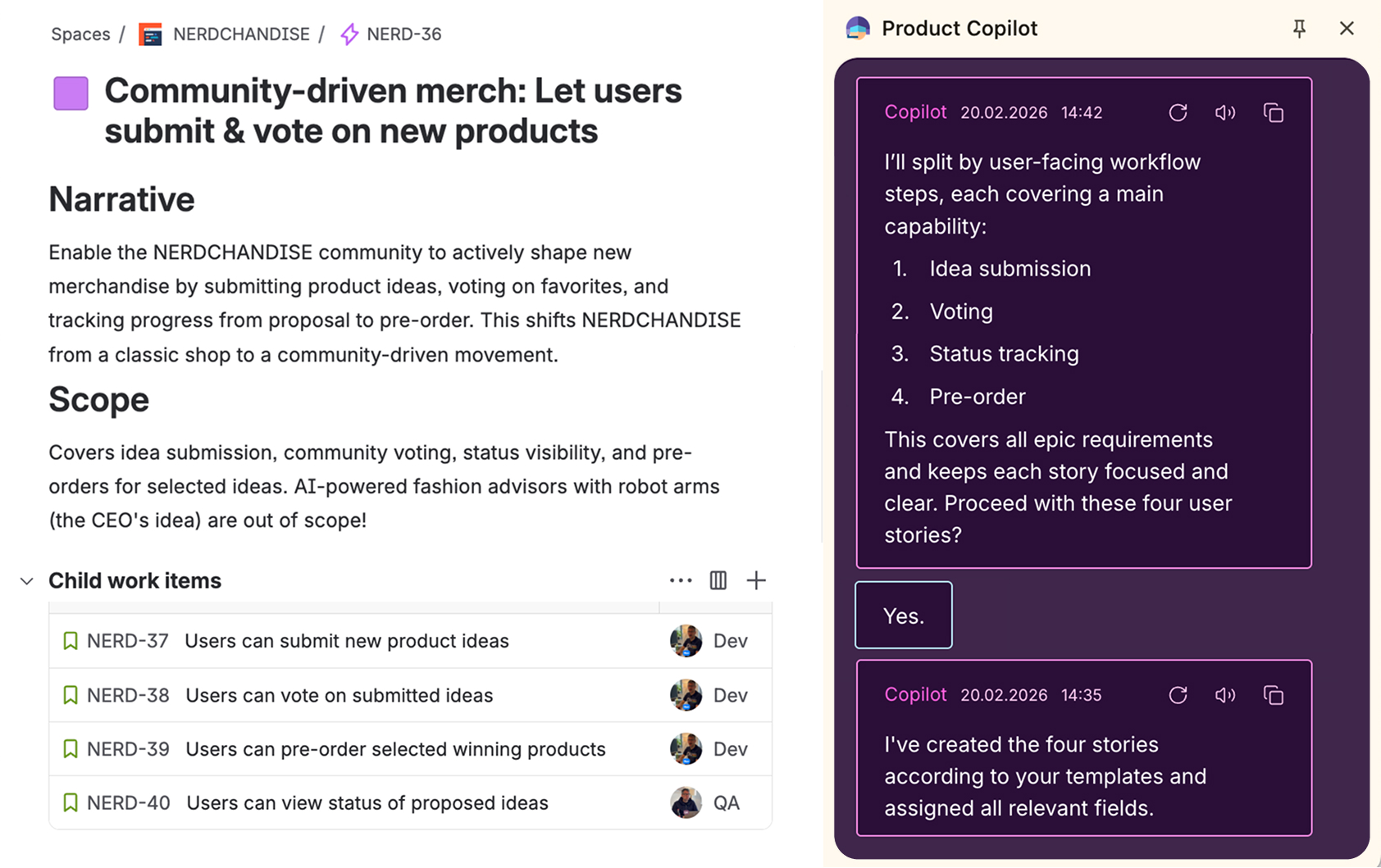Collapse the Child work items section
This screenshot has width=1381, height=868.
[x=27, y=581]
